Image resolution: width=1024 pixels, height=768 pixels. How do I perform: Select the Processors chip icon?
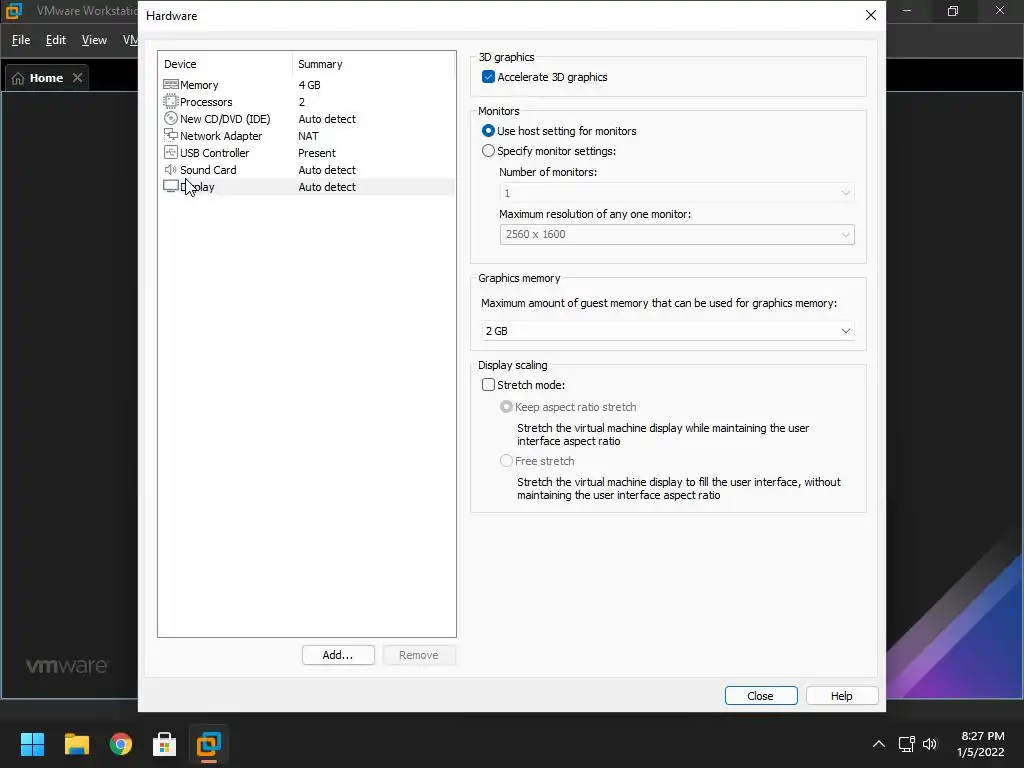[170, 101]
